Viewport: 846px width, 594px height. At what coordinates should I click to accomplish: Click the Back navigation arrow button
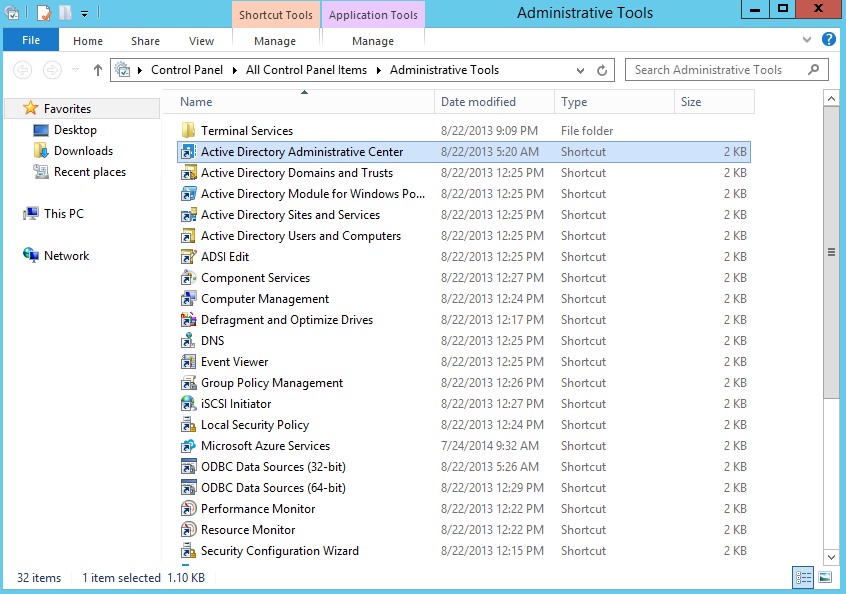23,70
